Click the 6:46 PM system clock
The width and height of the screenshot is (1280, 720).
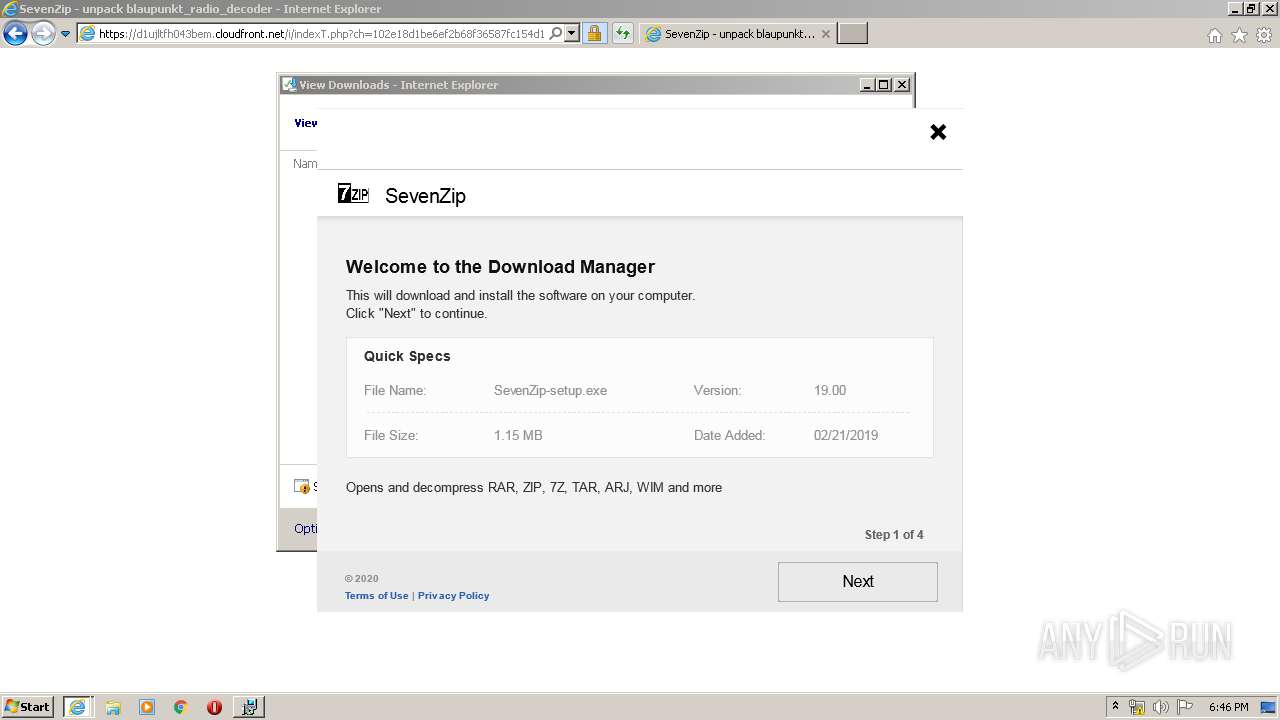coord(1228,707)
